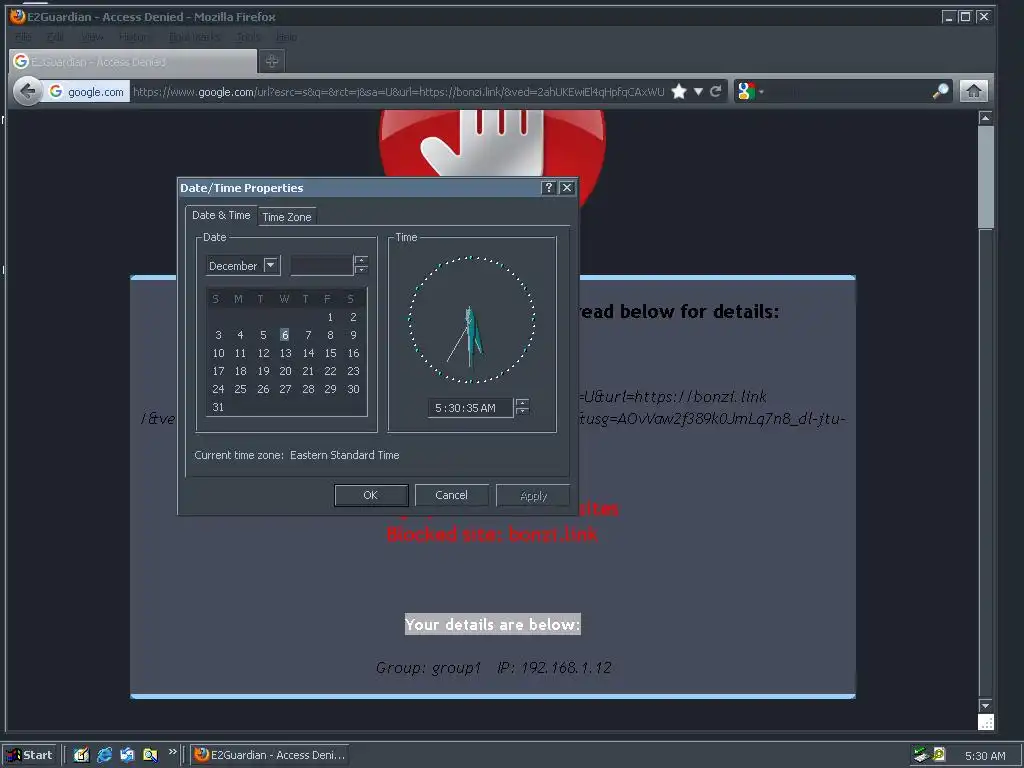Decrease the time with the down spinner

click(522, 411)
